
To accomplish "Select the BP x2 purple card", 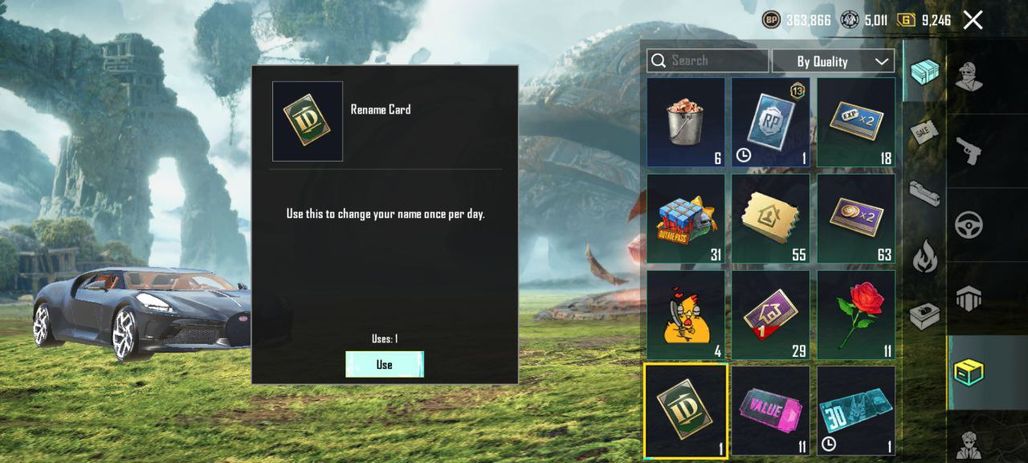I will coord(856,219).
